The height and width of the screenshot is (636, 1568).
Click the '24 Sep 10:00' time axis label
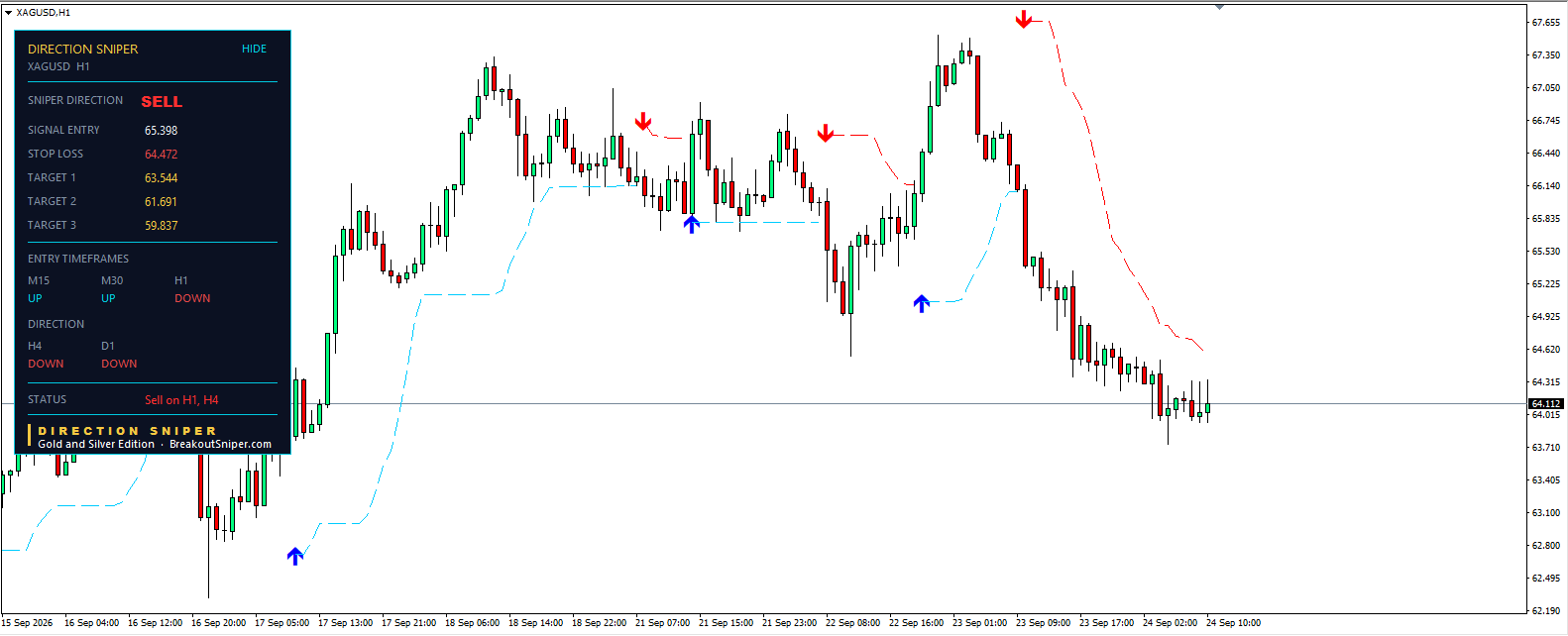click(x=1233, y=623)
